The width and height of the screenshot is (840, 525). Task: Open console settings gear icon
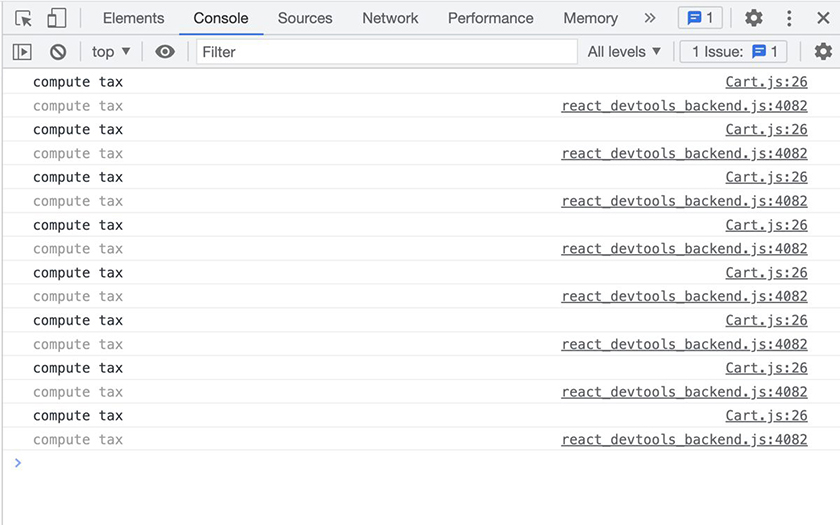pyautogui.click(x=822, y=52)
